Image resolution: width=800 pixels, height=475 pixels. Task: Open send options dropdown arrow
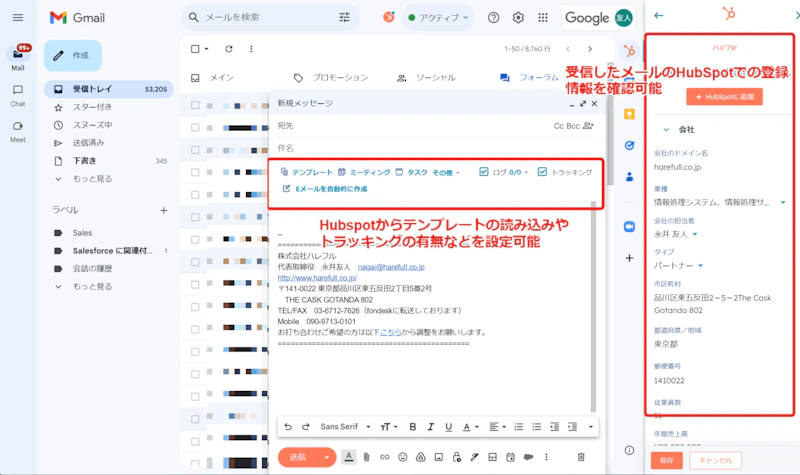[x=327, y=457]
